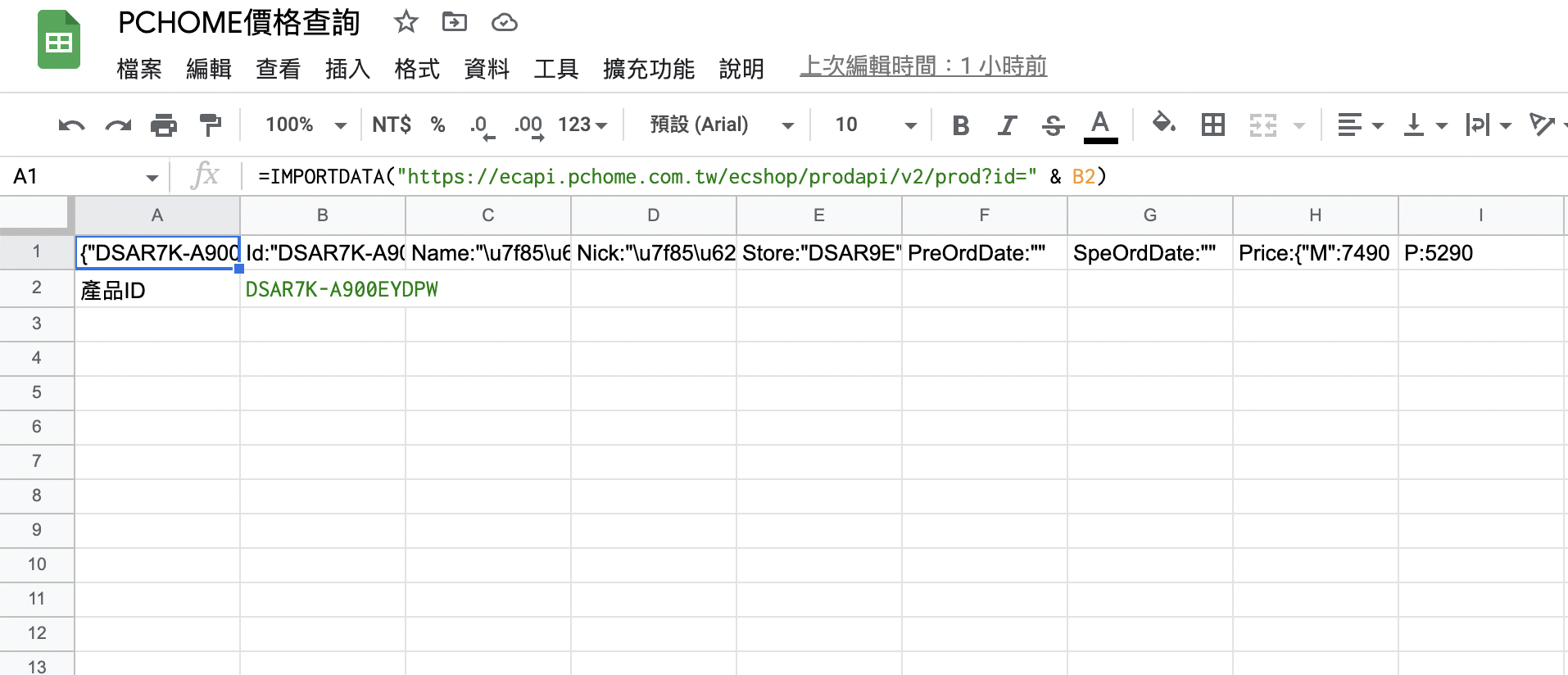Undo the last action
This screenshot has width=1568, height=675.
pos(71,125)
